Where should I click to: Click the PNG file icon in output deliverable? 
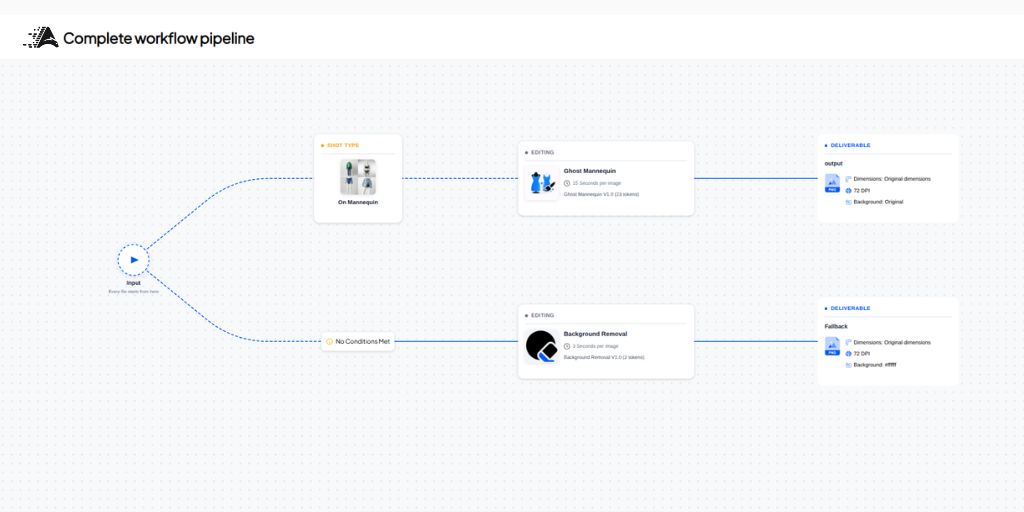(832, 184)
